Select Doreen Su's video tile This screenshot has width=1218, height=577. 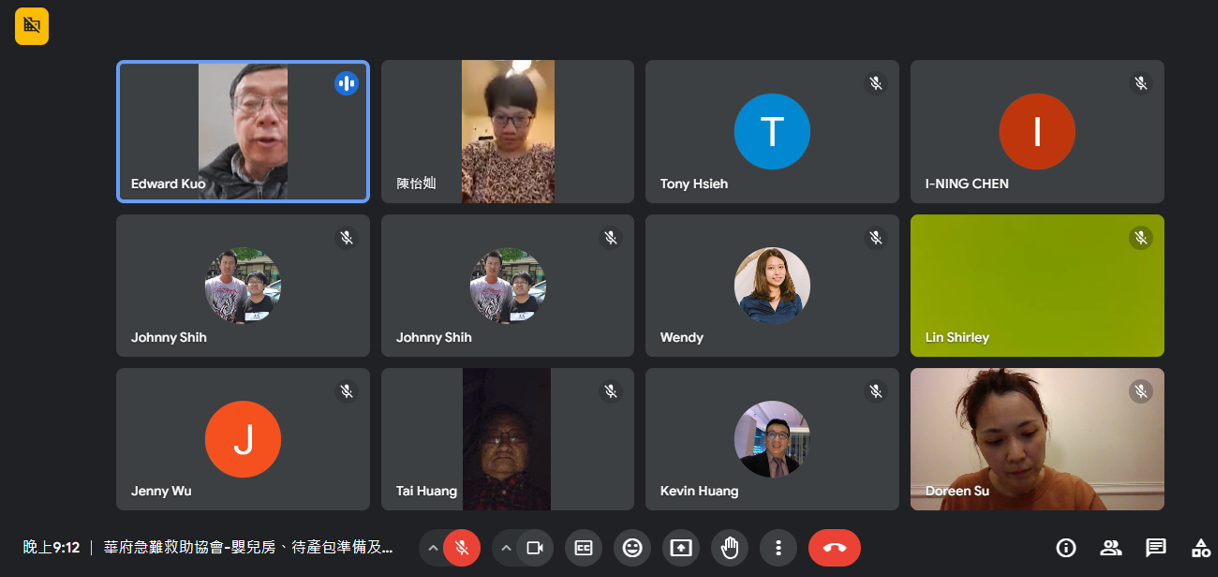(x=1037, y=439)
